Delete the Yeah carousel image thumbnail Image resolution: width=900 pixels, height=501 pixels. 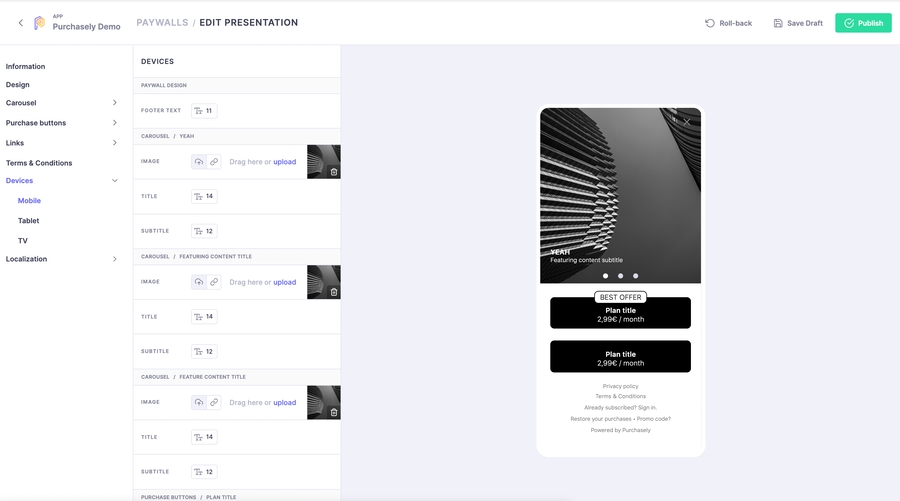pos(334,172)
